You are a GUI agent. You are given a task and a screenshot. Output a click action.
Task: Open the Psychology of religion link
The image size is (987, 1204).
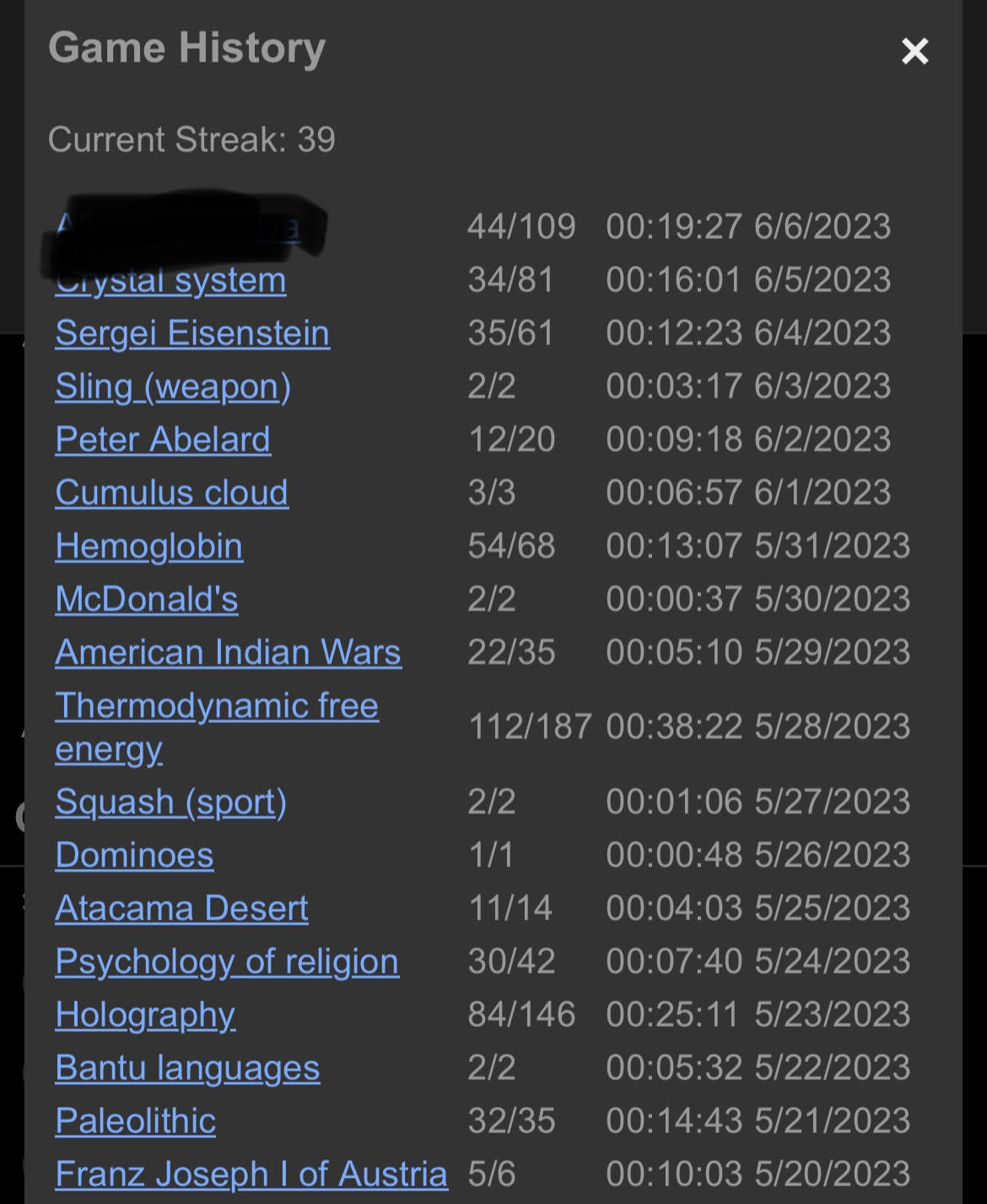[x=227, y=962]
